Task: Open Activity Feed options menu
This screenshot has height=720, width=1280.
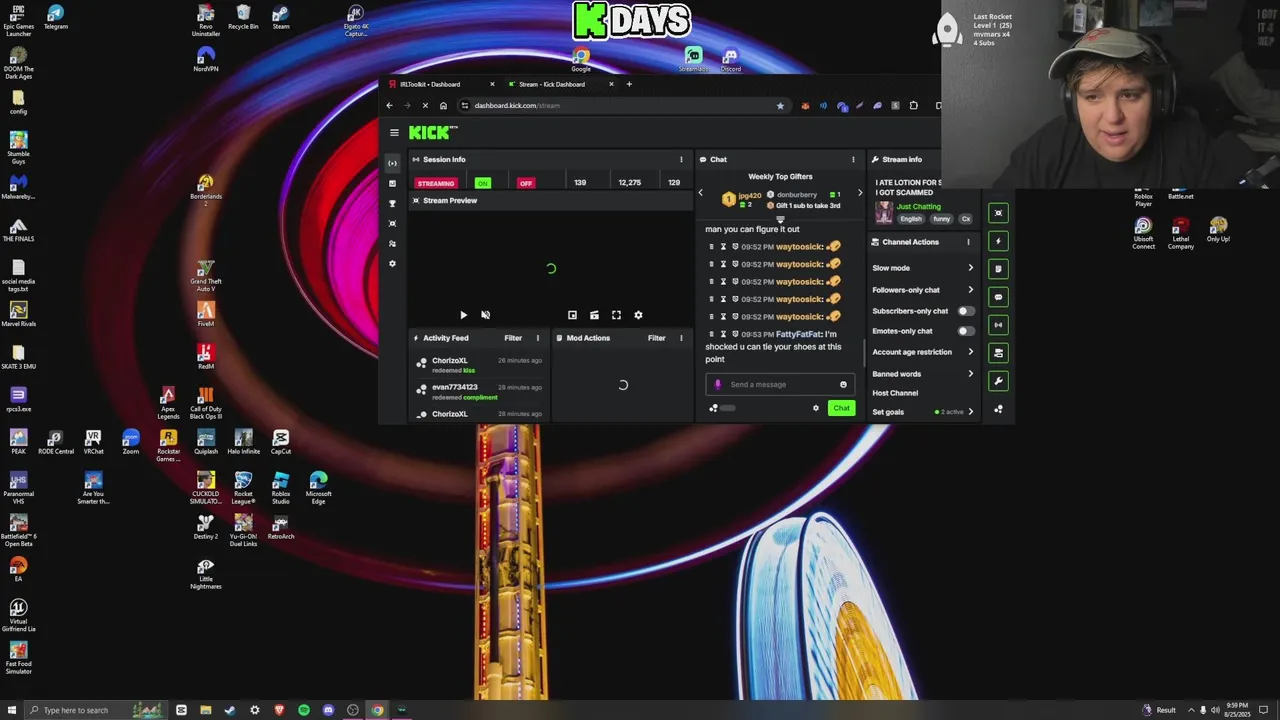Action: [x=537, y=338]
